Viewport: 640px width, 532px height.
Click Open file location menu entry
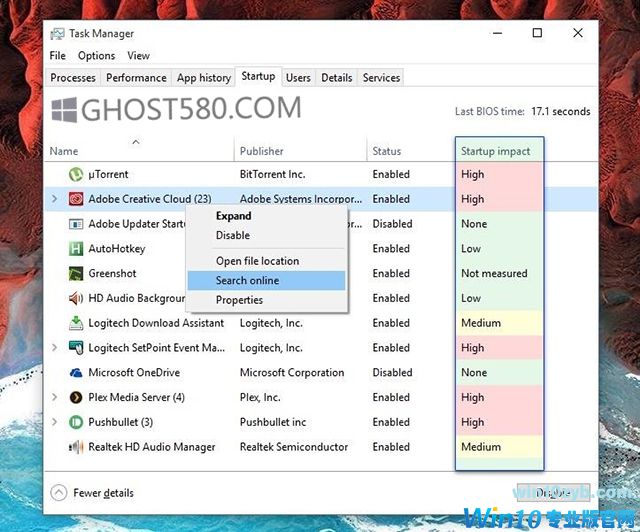257,261
